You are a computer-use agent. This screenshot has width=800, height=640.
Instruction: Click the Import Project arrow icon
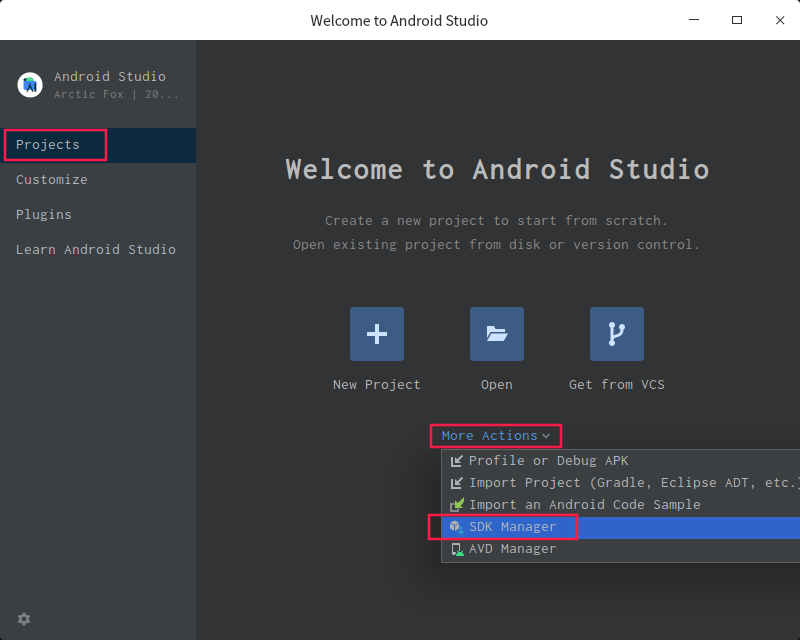pyautogui.click(x=457, y=483)
